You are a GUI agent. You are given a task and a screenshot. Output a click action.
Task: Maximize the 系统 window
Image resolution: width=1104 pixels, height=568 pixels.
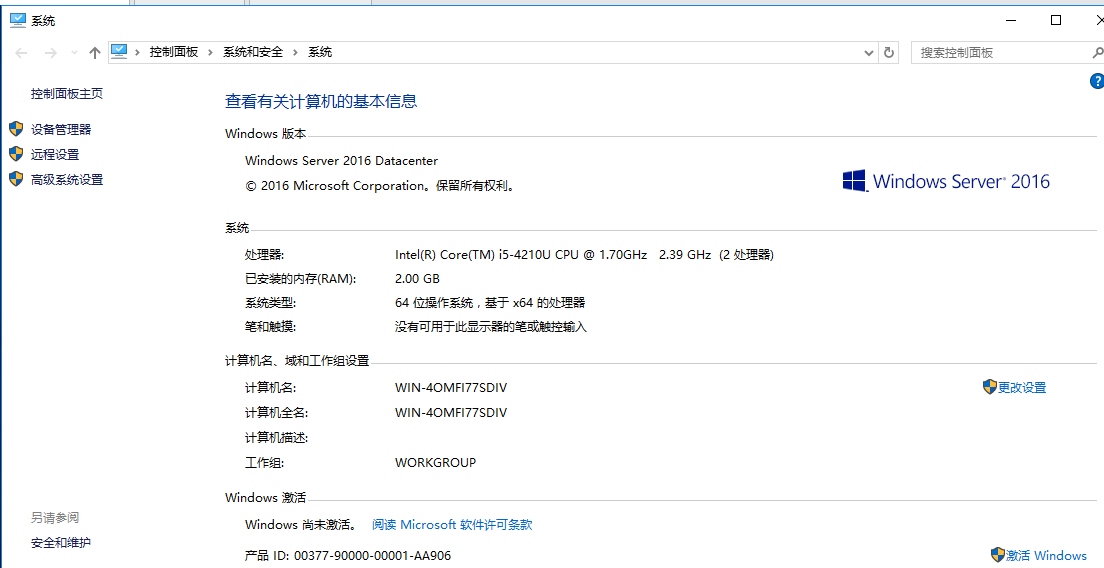click(1055, 20)
